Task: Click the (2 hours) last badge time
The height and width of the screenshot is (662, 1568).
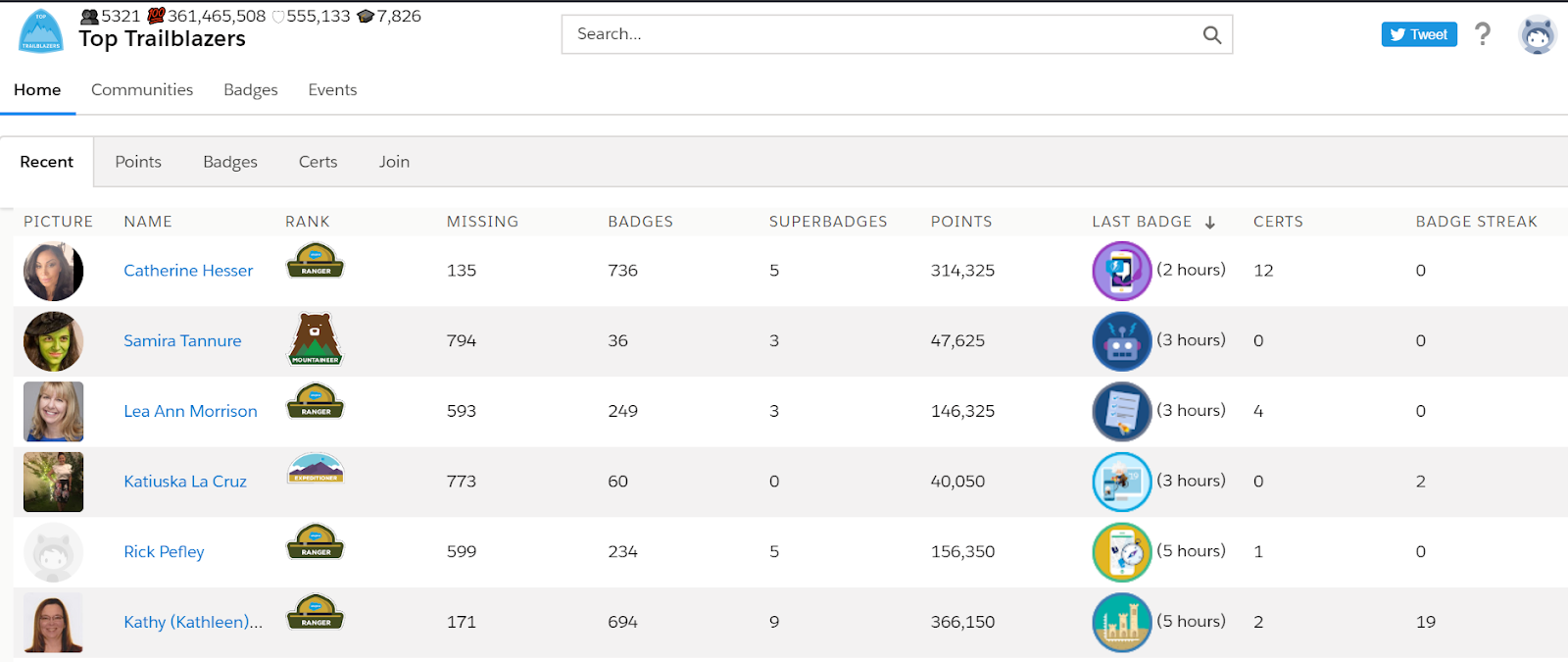Action: (1191, 270)
